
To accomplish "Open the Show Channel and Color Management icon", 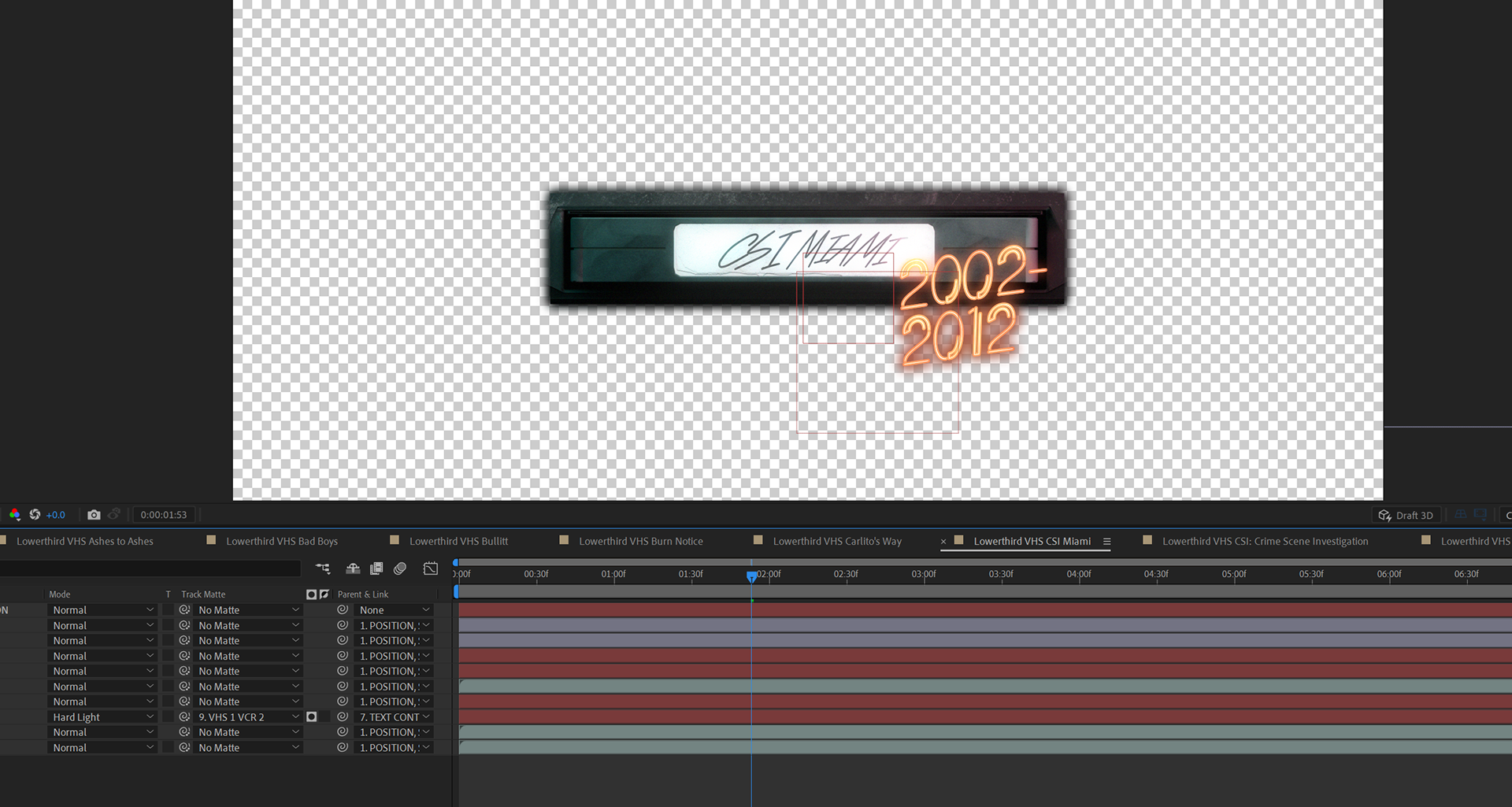I will pyautogui.click(x=15, y=514).
